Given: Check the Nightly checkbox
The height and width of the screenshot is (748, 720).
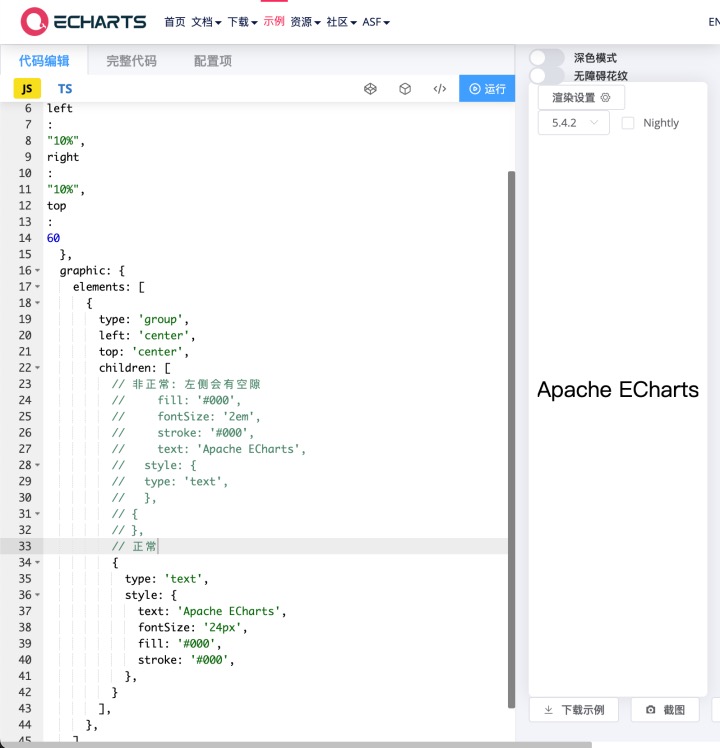Looking at the screenshot, I should click(628, 123).
